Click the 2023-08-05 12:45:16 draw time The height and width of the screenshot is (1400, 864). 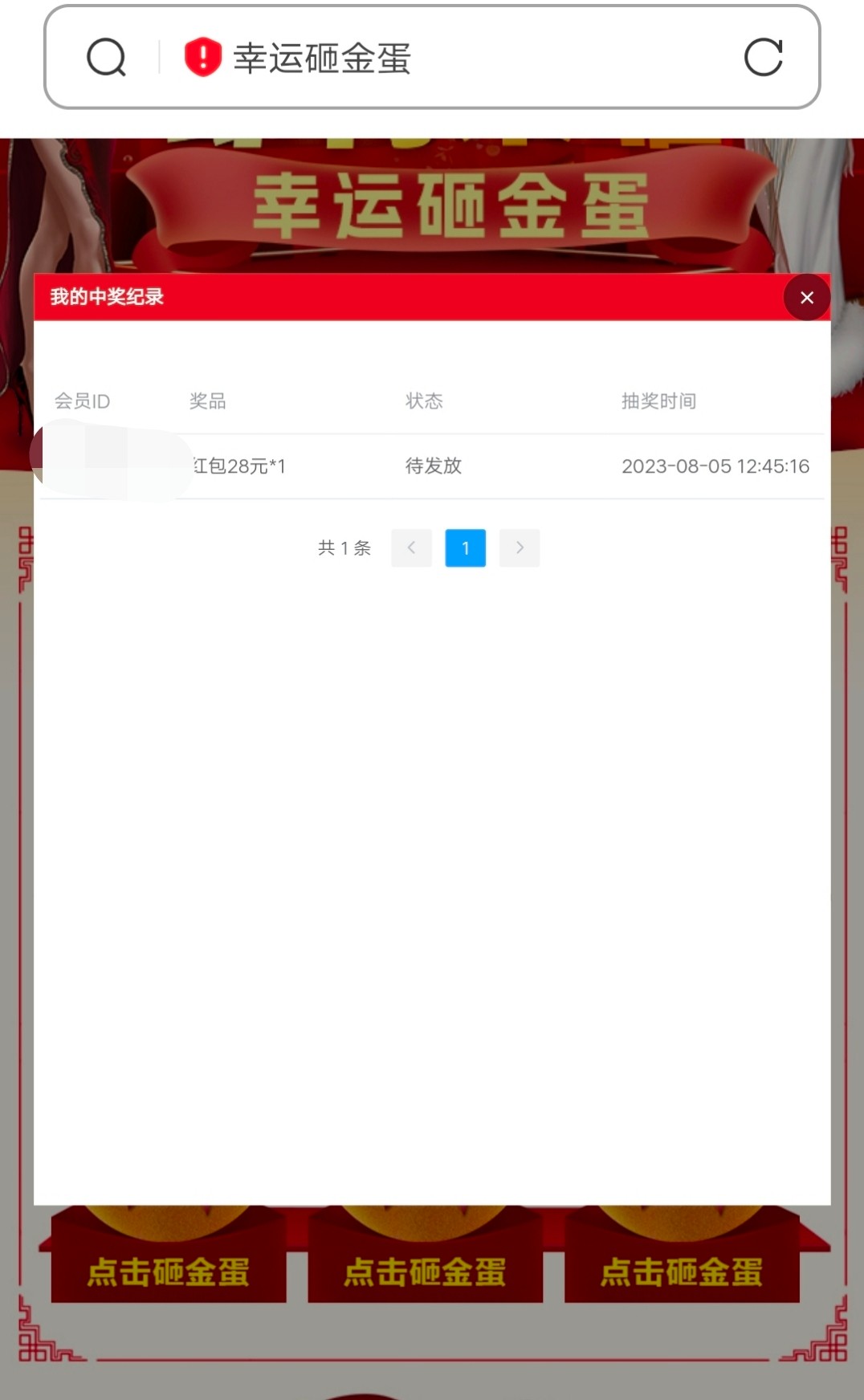(x=715, y=466)
